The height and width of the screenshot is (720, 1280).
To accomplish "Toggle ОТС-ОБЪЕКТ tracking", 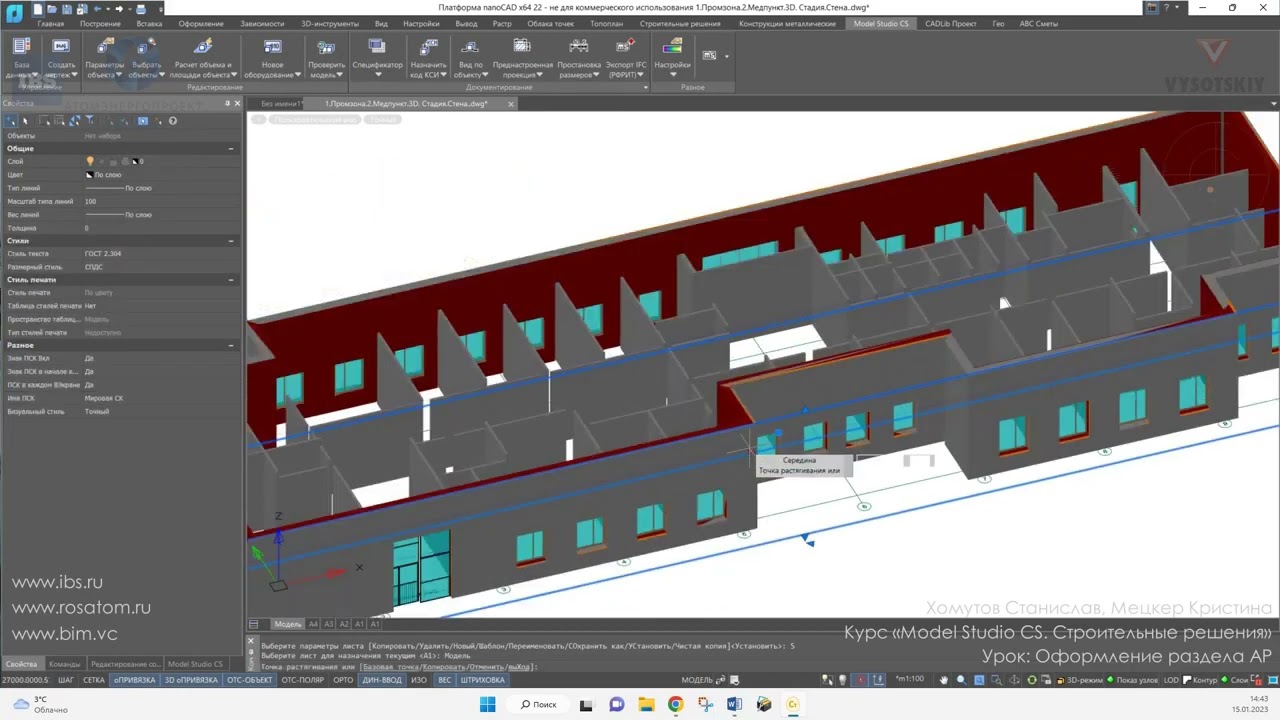I will 249,680.
